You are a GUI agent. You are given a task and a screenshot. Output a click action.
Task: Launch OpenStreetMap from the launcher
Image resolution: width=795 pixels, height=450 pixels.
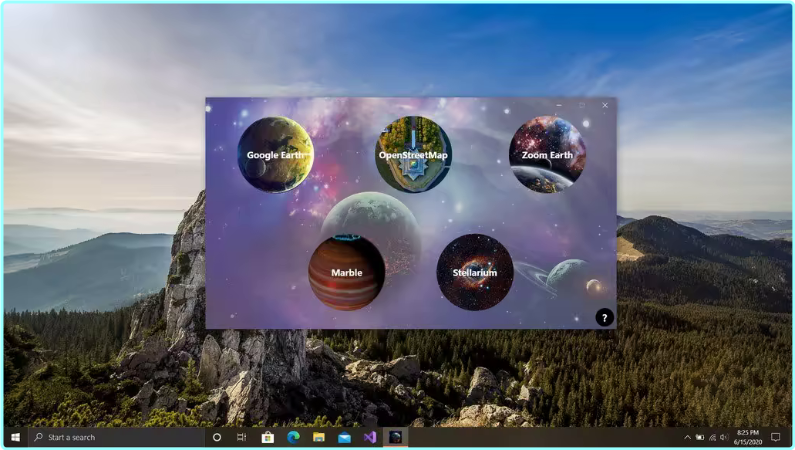[x=413, y=155]
